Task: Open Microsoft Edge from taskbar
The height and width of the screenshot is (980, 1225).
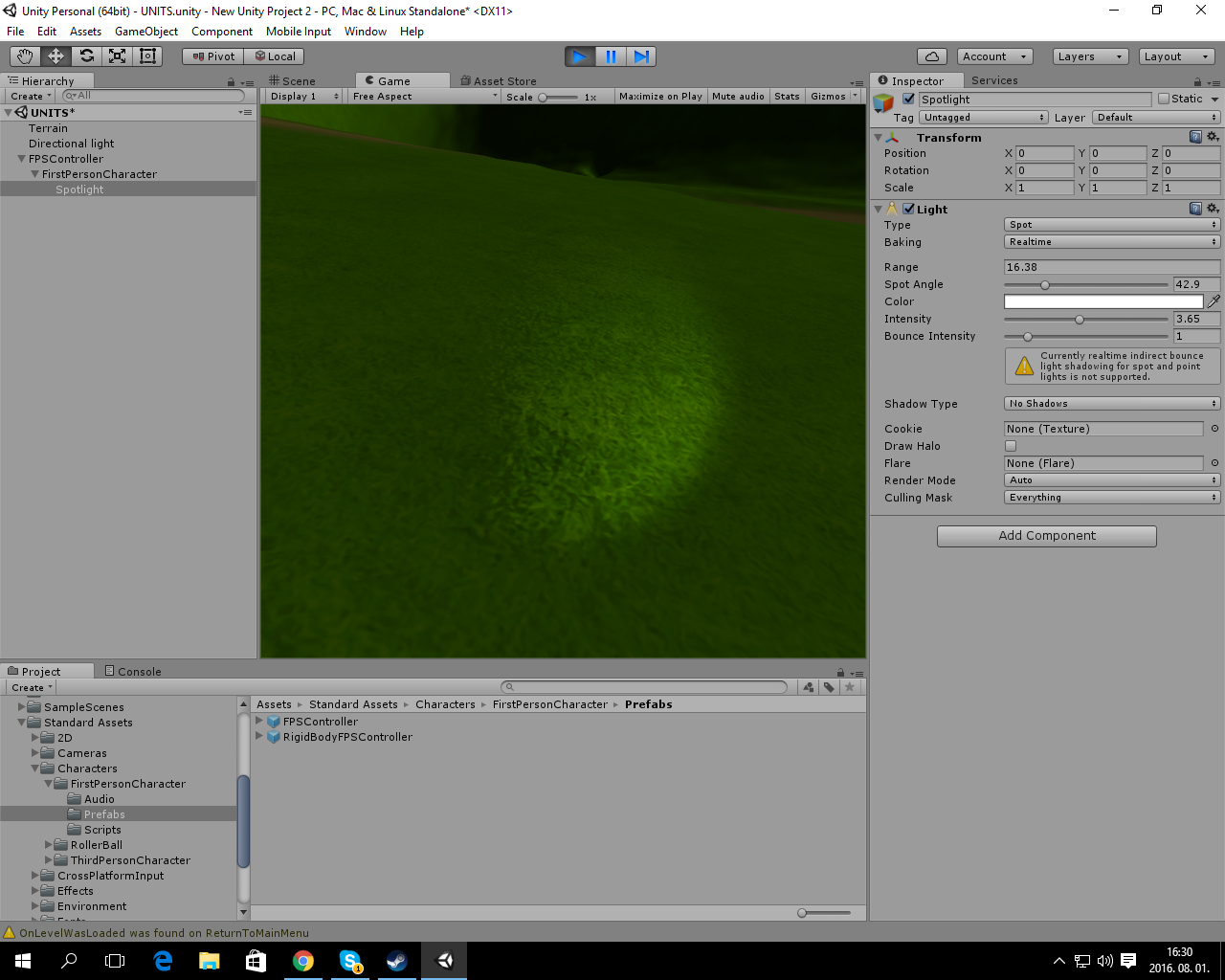Action: click(x=163, y=961)
